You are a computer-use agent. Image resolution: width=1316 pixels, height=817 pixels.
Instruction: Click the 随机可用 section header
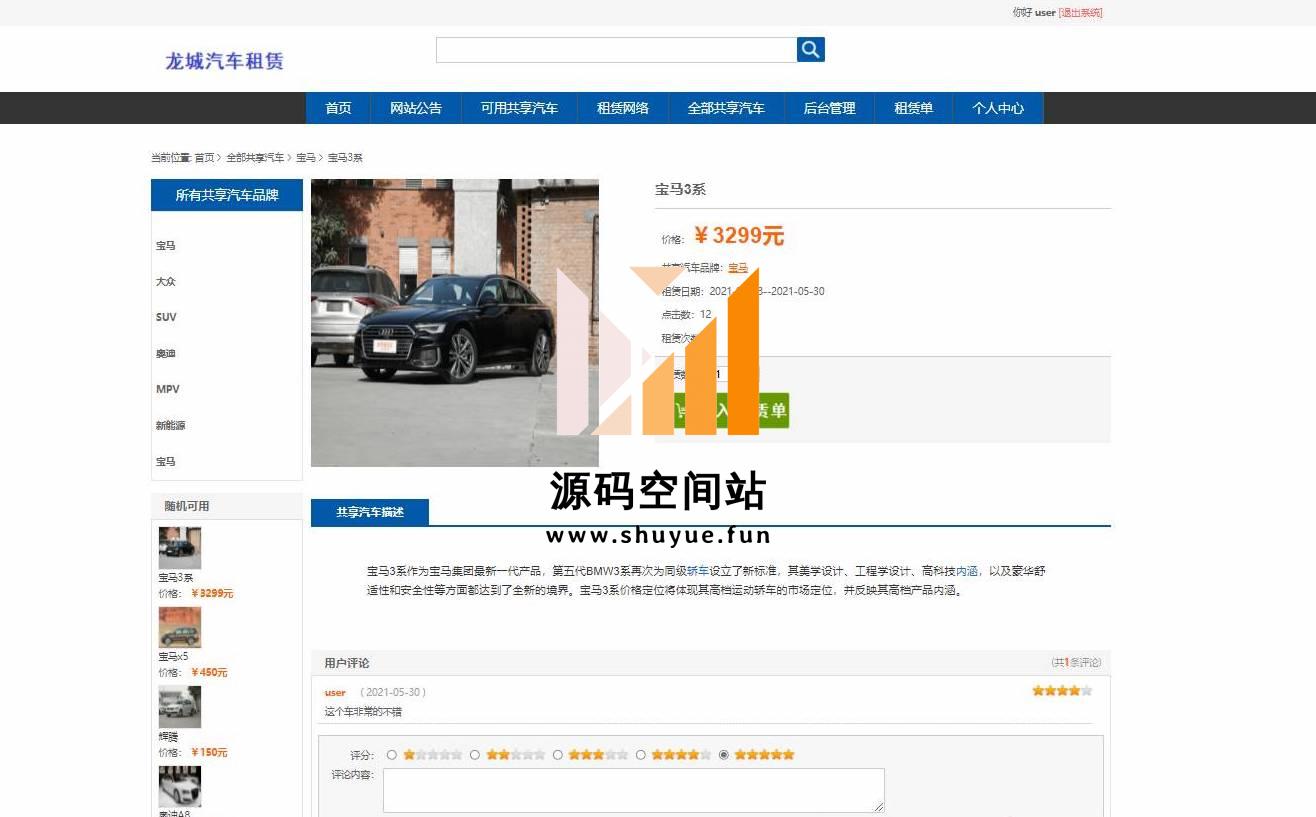pos(187,506)
